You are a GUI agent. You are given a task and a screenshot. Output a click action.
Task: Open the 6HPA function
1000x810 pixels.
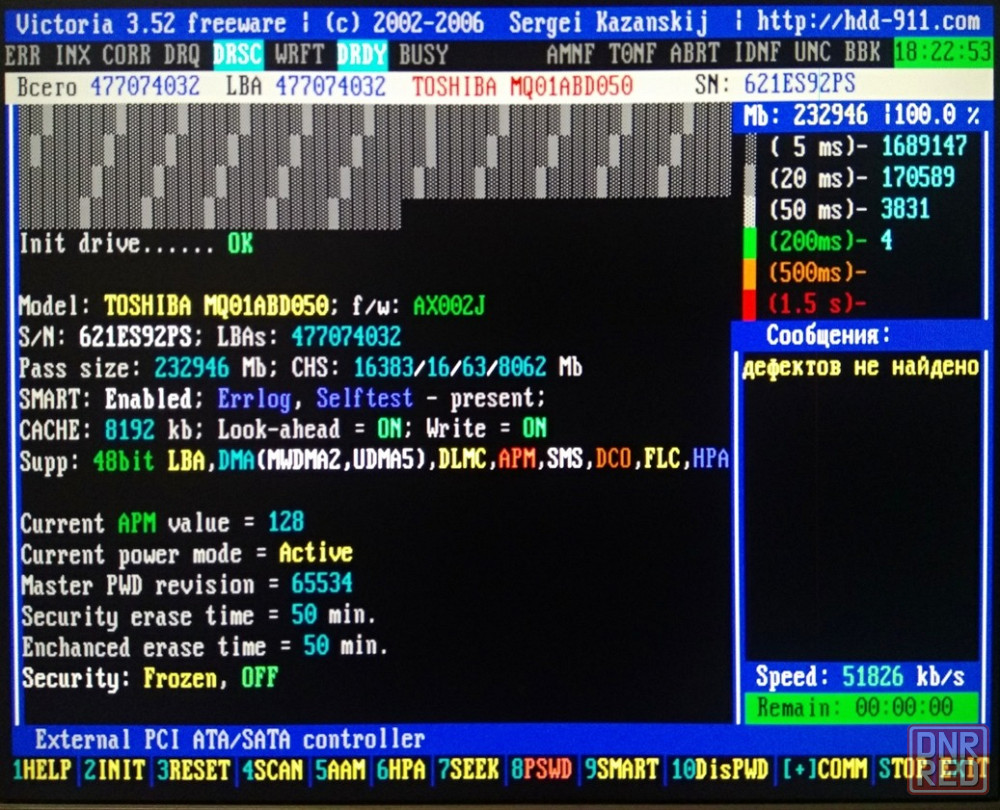(400, 770)
